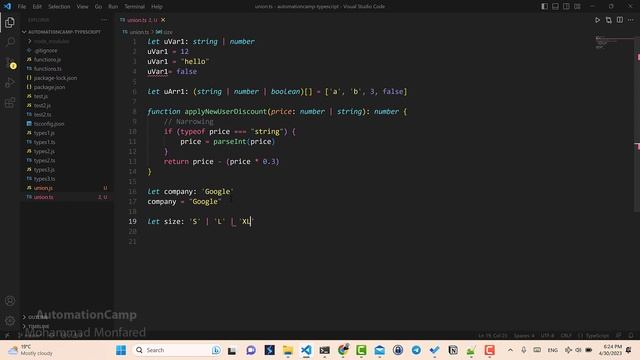Open editor More Actions ellipsis
Image resolution: width=640 pixels, height=360 pixels.
tap(631, 20)
